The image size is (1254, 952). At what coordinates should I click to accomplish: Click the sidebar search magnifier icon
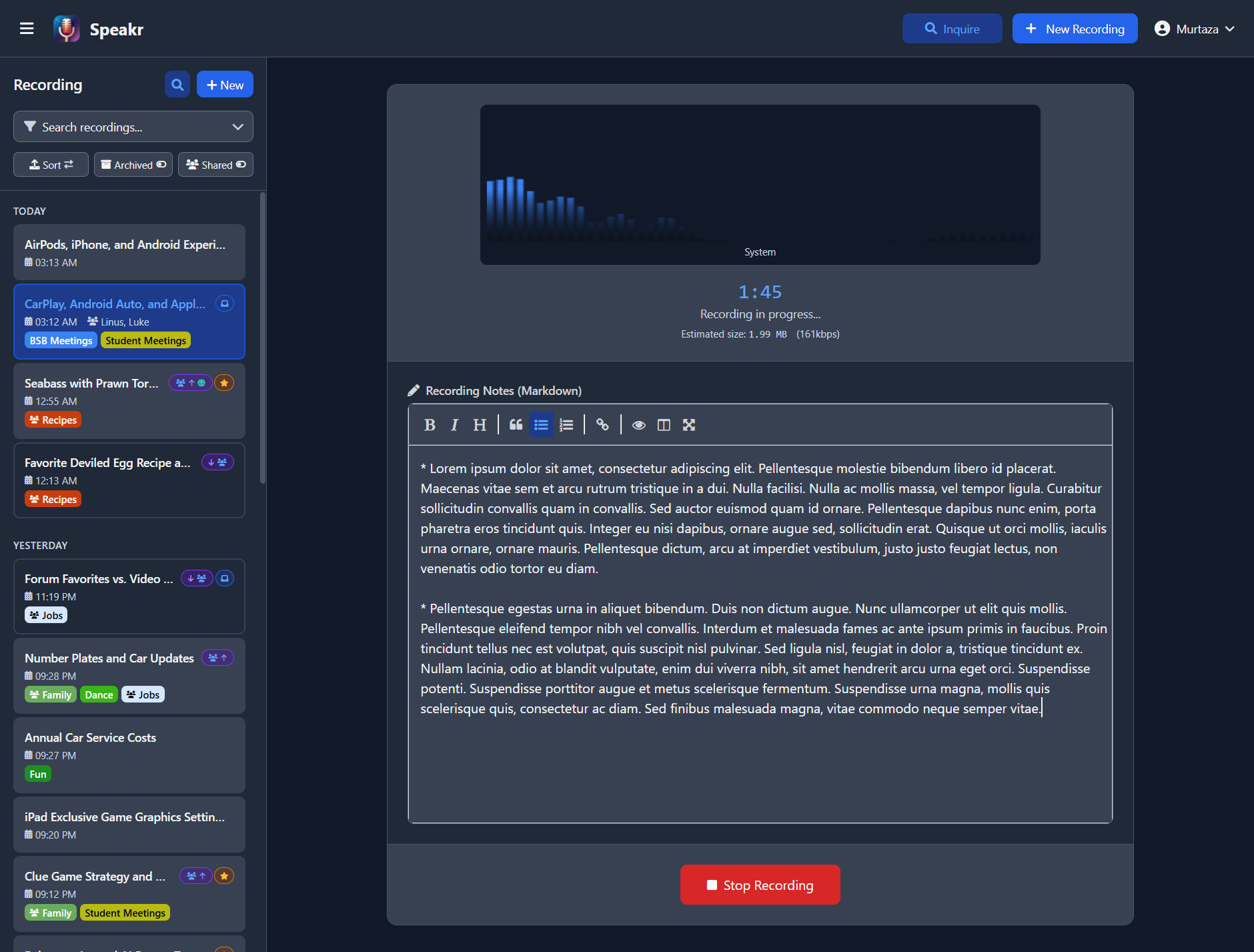coord(177,85)
